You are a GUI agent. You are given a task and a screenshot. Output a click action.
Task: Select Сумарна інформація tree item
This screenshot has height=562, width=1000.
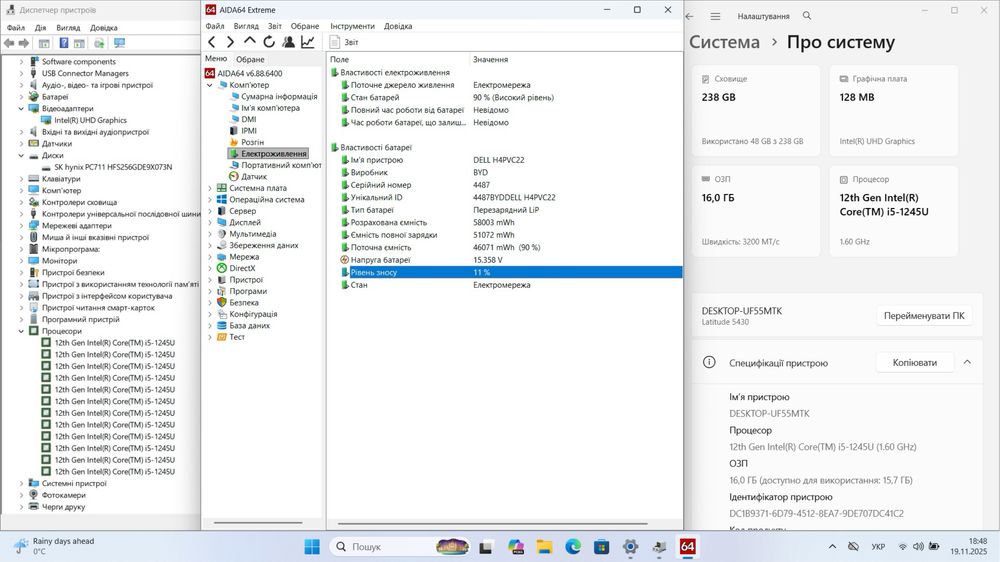[x=279, y=96]
